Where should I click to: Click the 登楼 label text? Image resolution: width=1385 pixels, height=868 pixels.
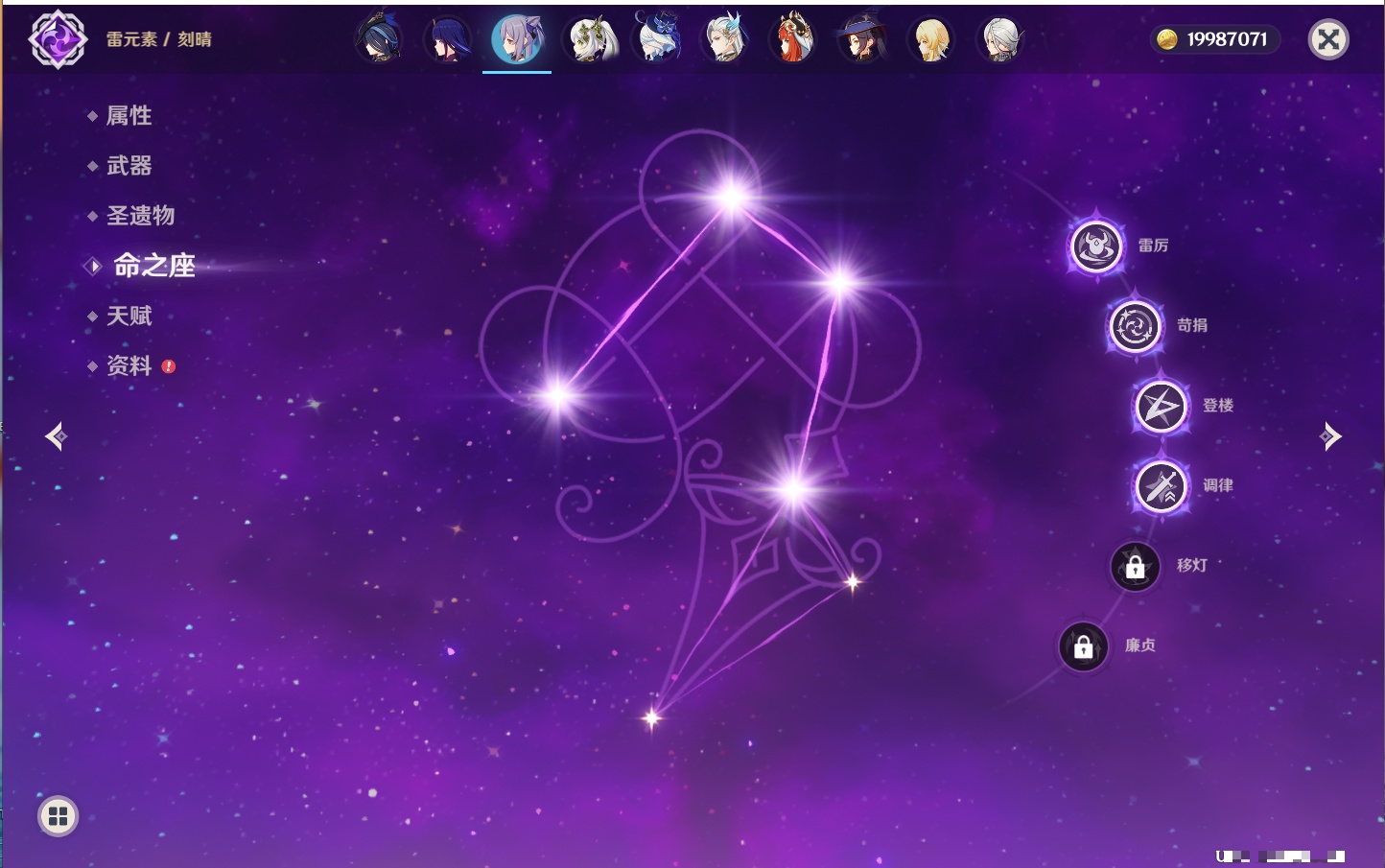(x=1218, y=405)
